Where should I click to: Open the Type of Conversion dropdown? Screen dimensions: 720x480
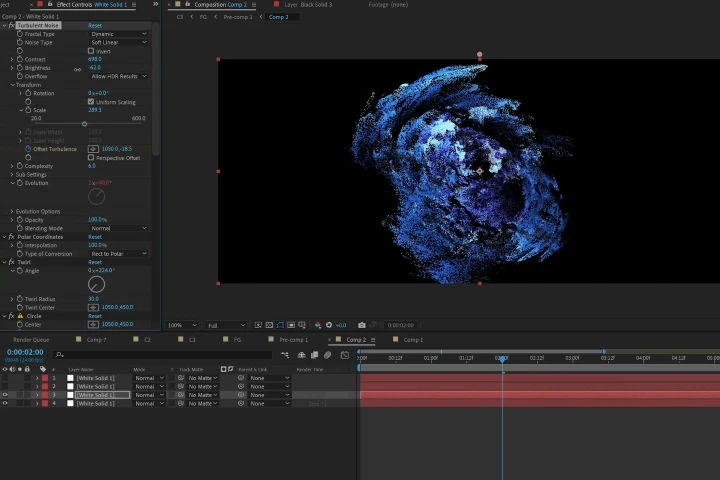click(x=118, y=254)
